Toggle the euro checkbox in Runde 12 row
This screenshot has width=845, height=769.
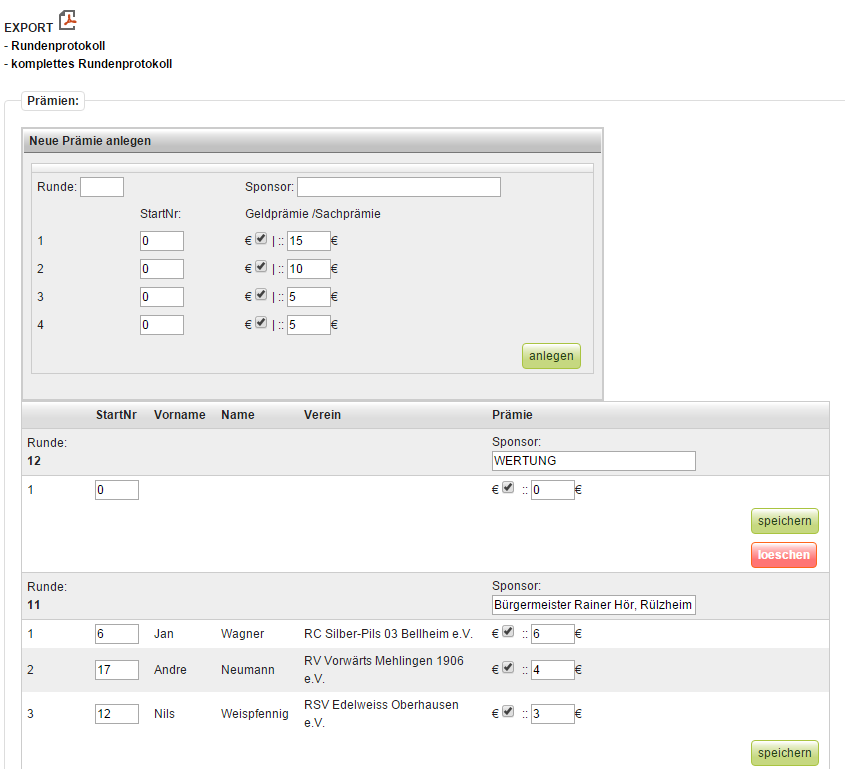508,488
